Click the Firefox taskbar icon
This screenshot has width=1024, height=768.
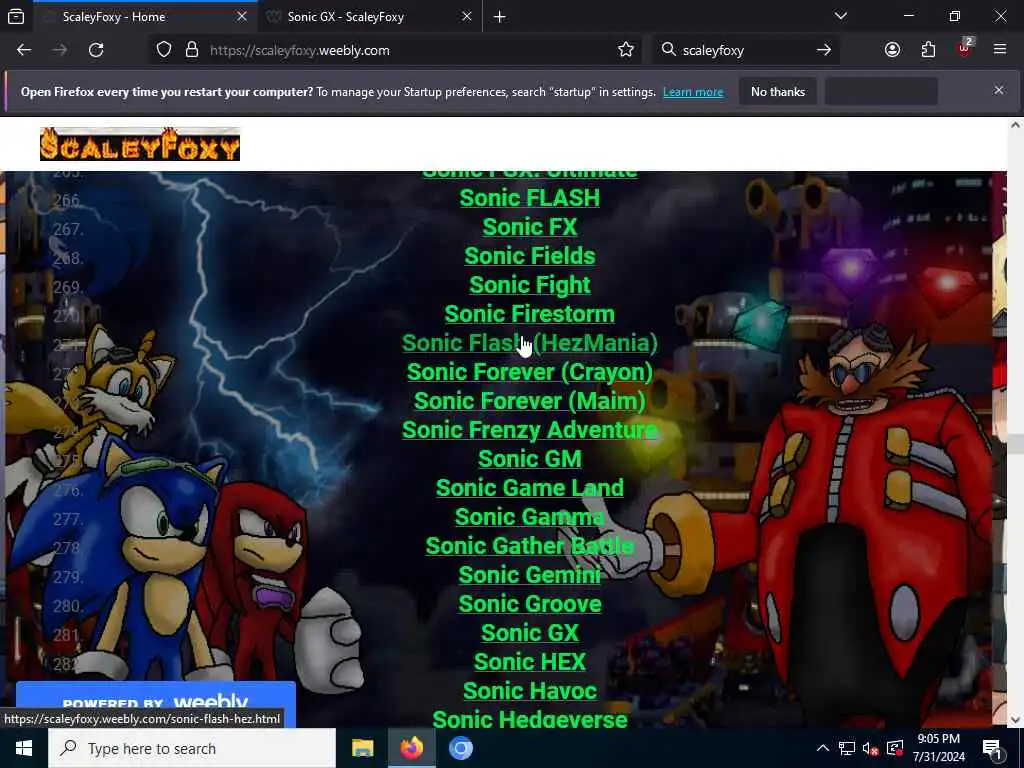coord(411,748)
